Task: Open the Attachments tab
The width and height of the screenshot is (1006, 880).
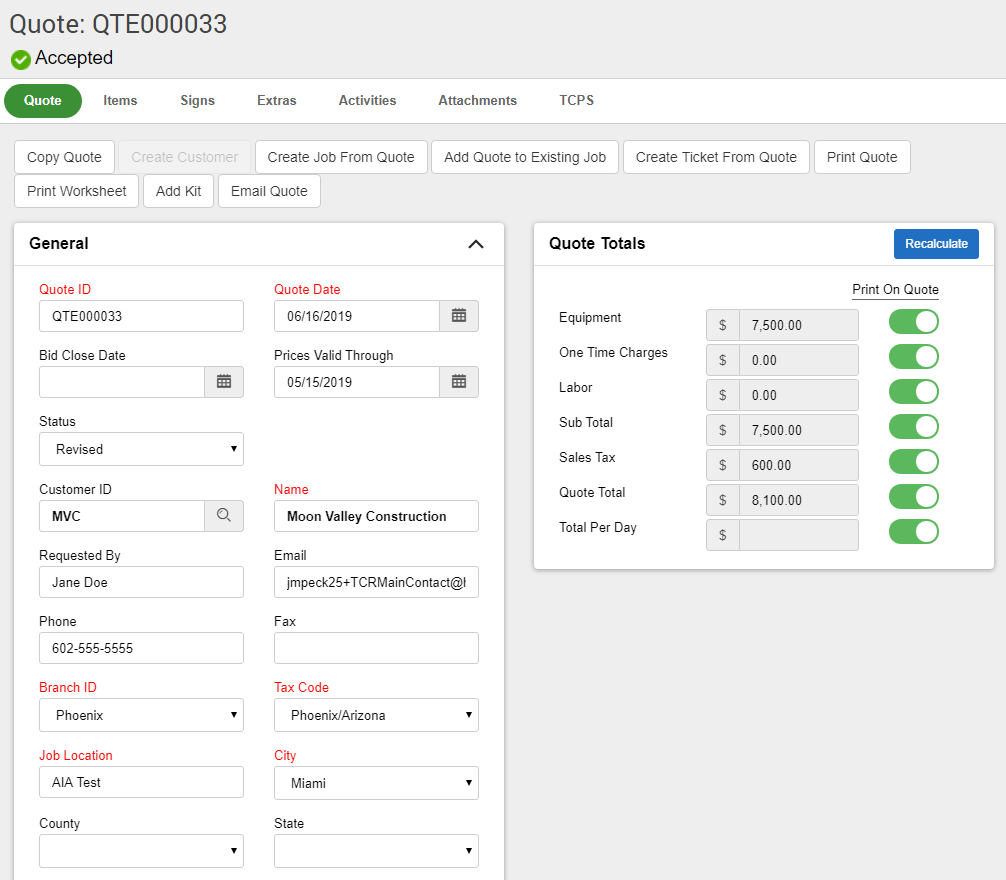Action: [477, 100]
